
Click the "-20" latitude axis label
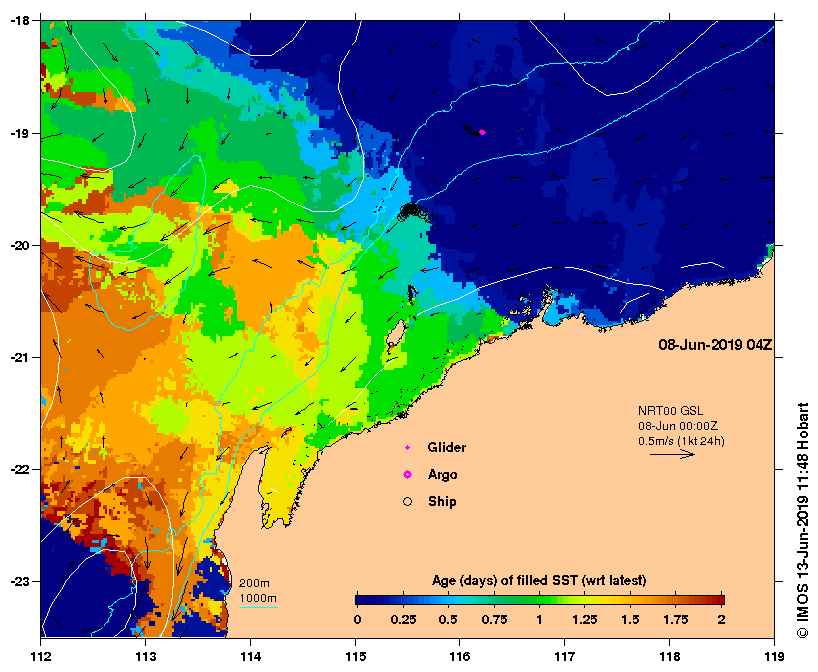click(18, 245)
